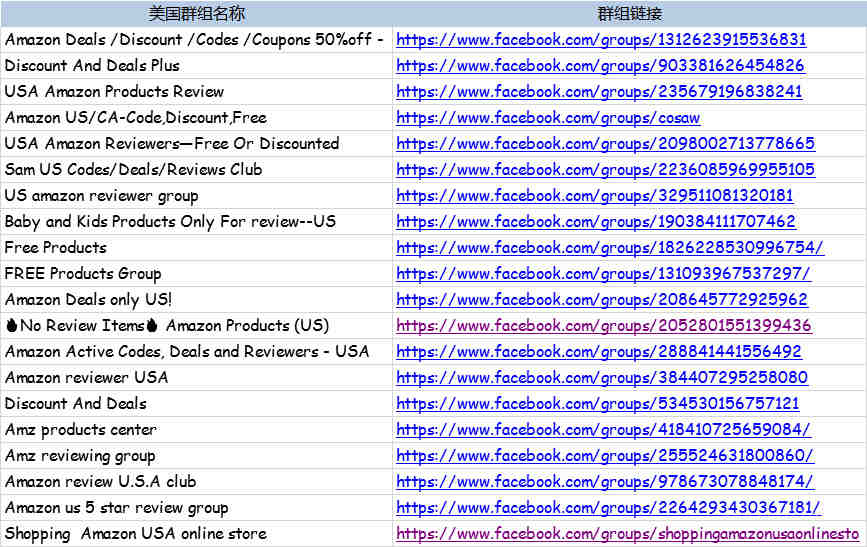
Task: Select cell 'Amazon us 5 star review group'
Action: pos(196,508)
